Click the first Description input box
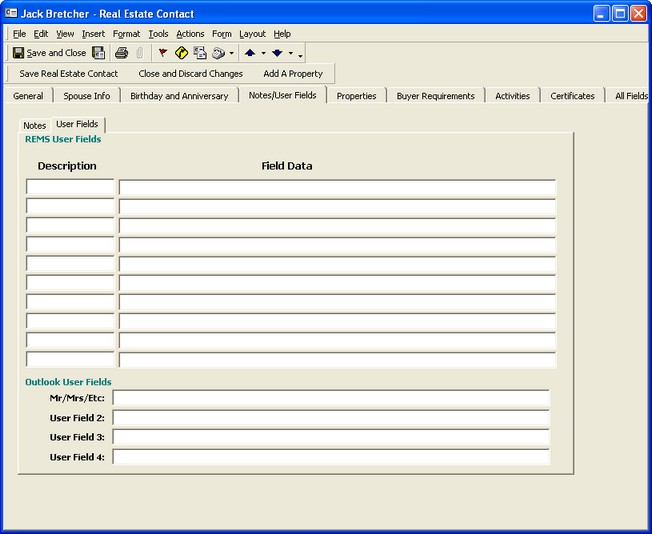This screenshot has width=652, height=534. pos(70,187)
